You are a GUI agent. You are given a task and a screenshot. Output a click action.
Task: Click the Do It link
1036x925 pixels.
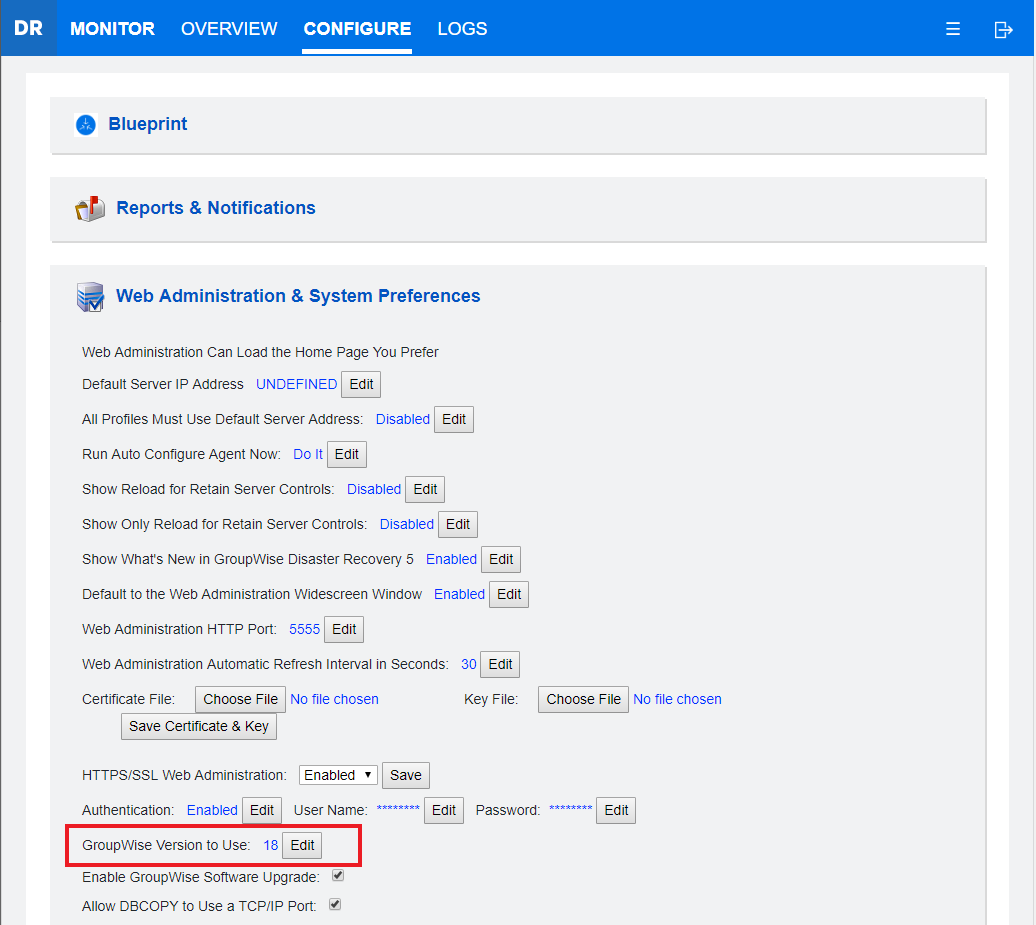click(x=308, y=455)
